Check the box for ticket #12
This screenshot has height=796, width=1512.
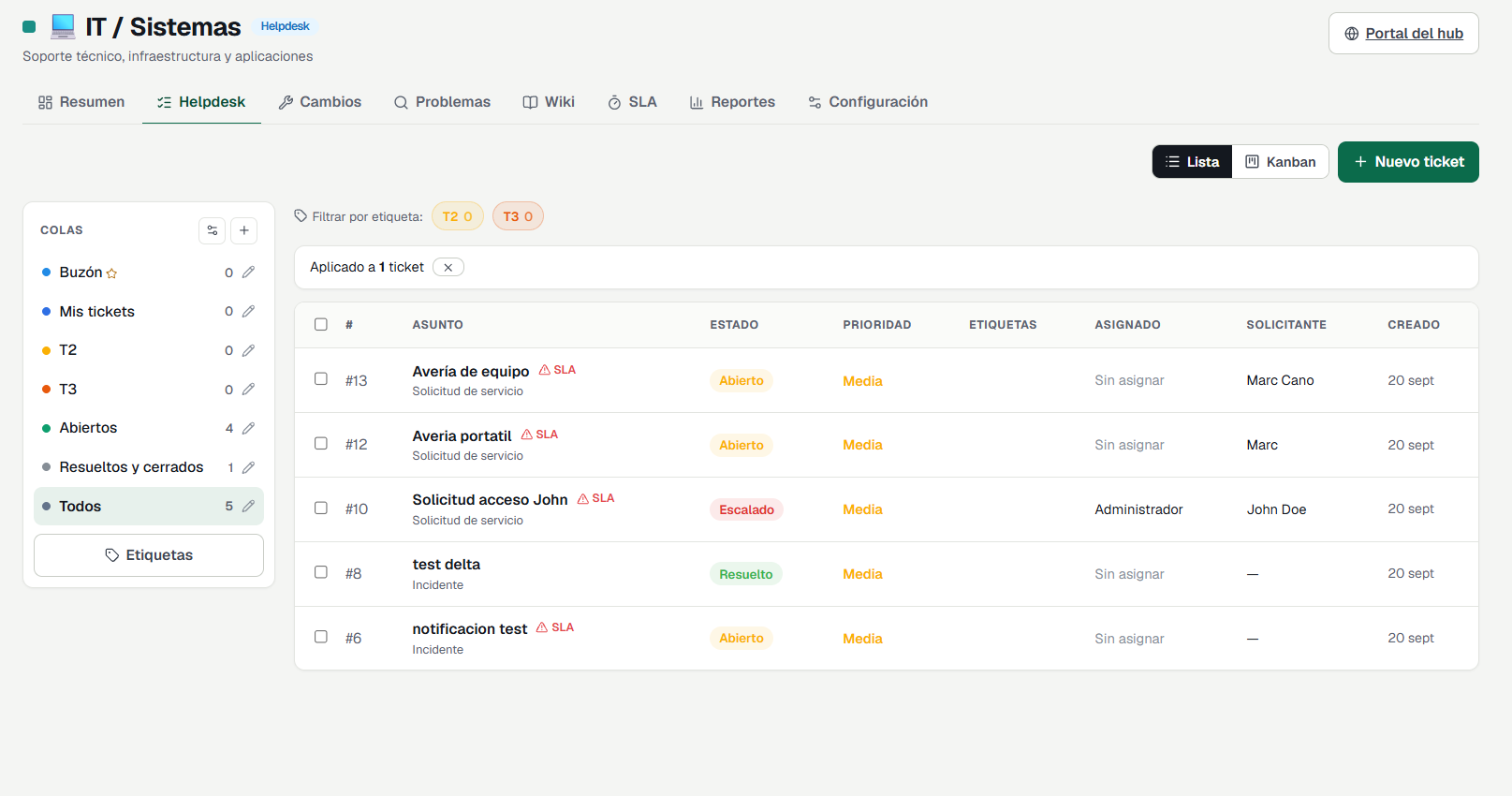tap(321, 444)
